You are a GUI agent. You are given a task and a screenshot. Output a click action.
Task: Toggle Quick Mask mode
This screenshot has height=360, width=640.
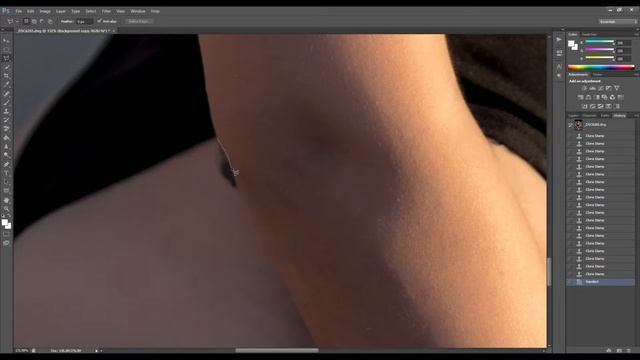(x=6, y=234)
